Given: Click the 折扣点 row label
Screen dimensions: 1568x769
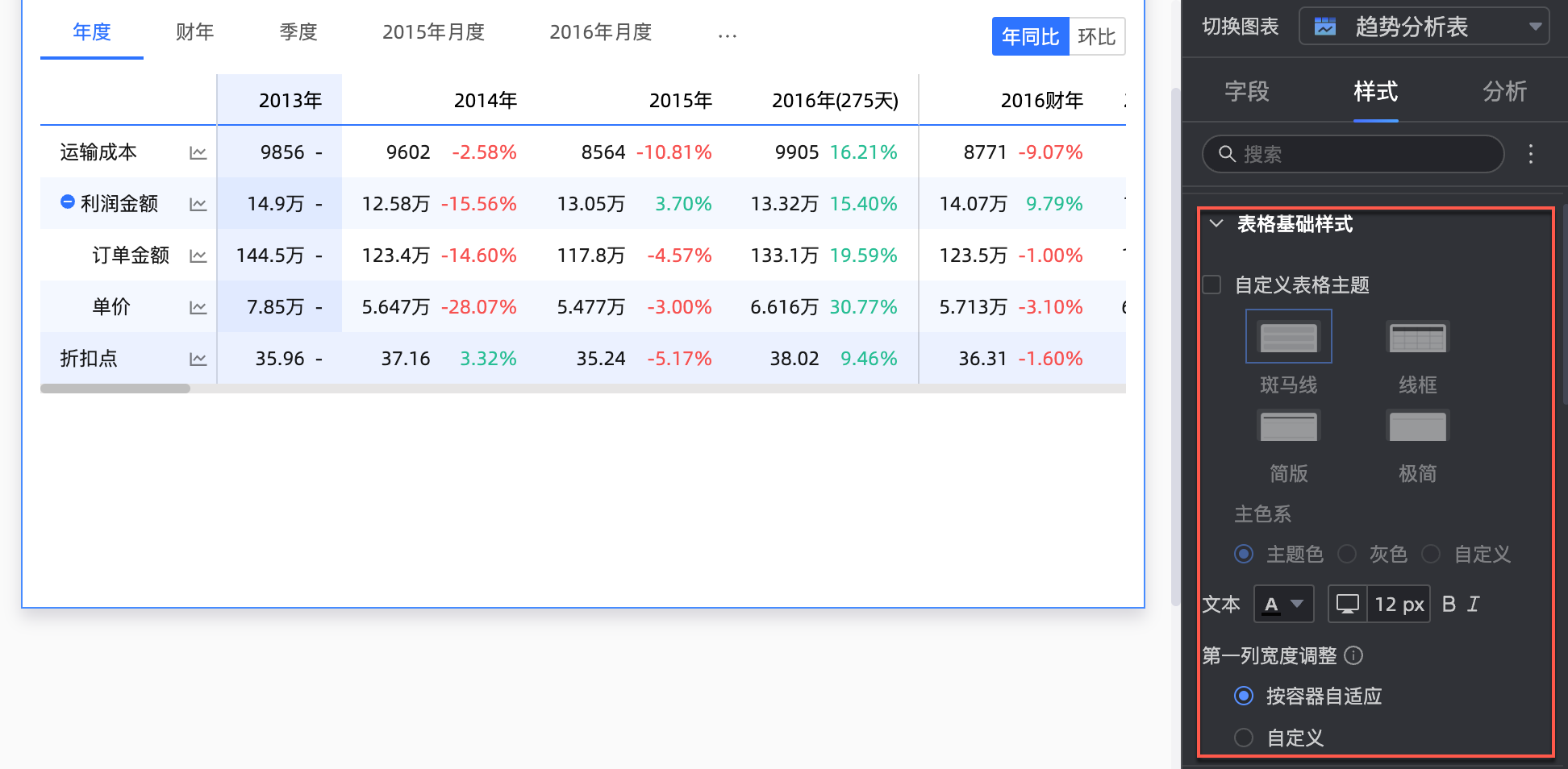Looking at the screenshot, I should 89,359.
